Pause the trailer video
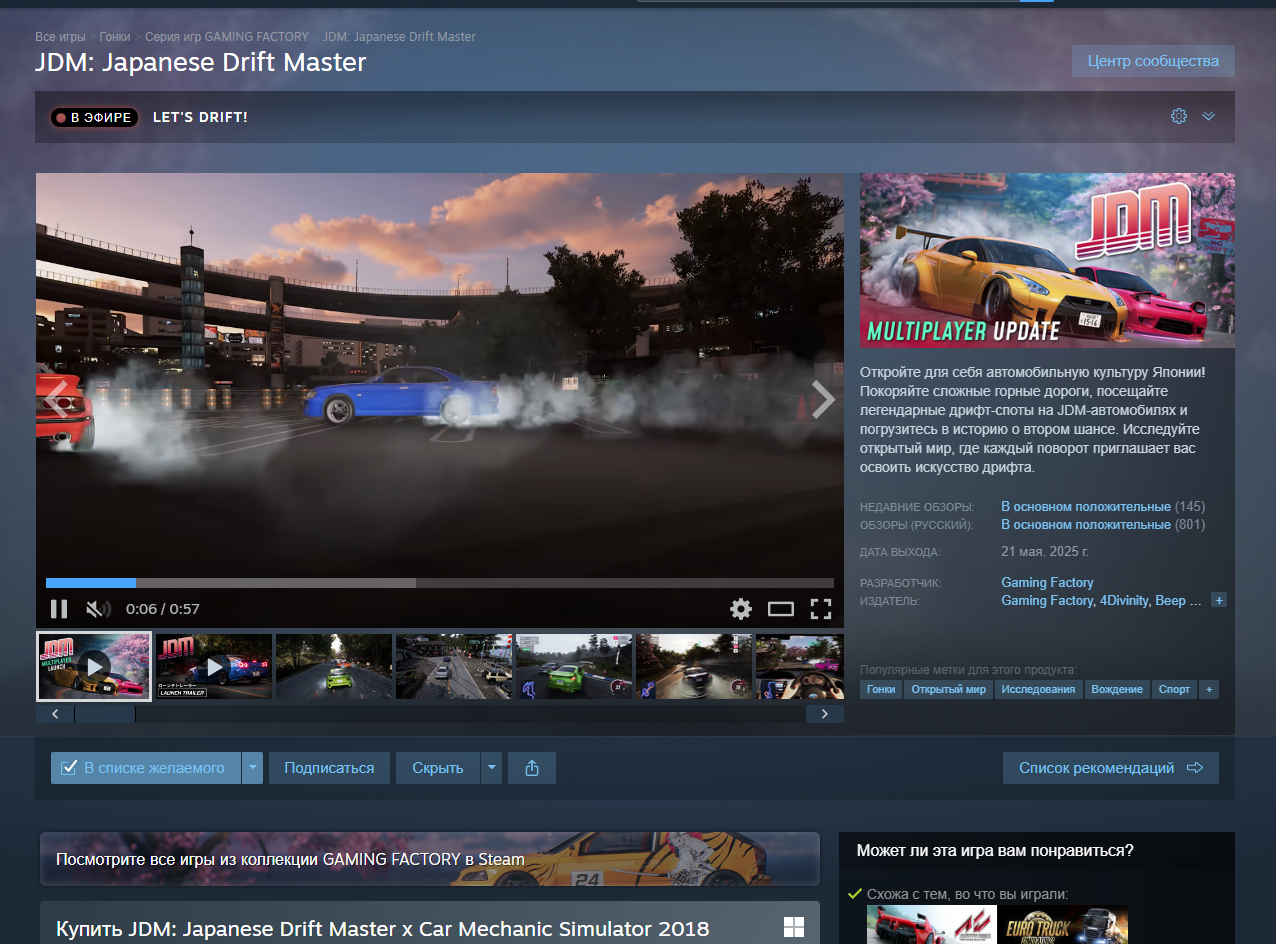Viewport: 1276px width, 944px height. pyautogui.click(x=59, y=608)
